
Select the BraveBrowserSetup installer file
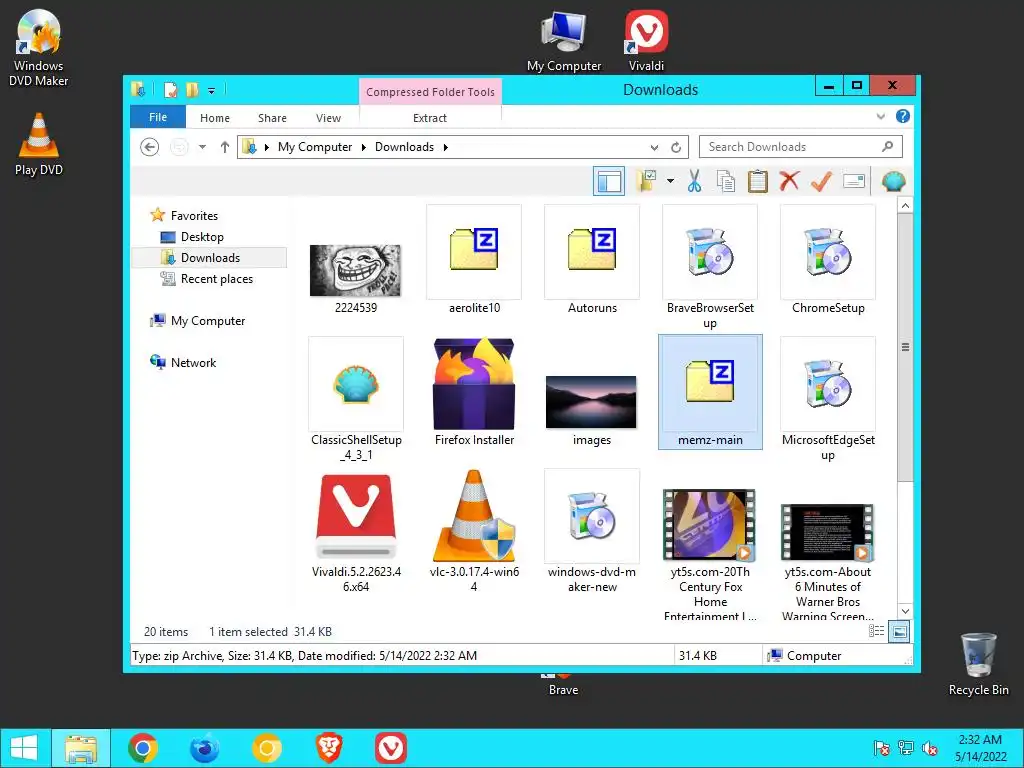710,268
